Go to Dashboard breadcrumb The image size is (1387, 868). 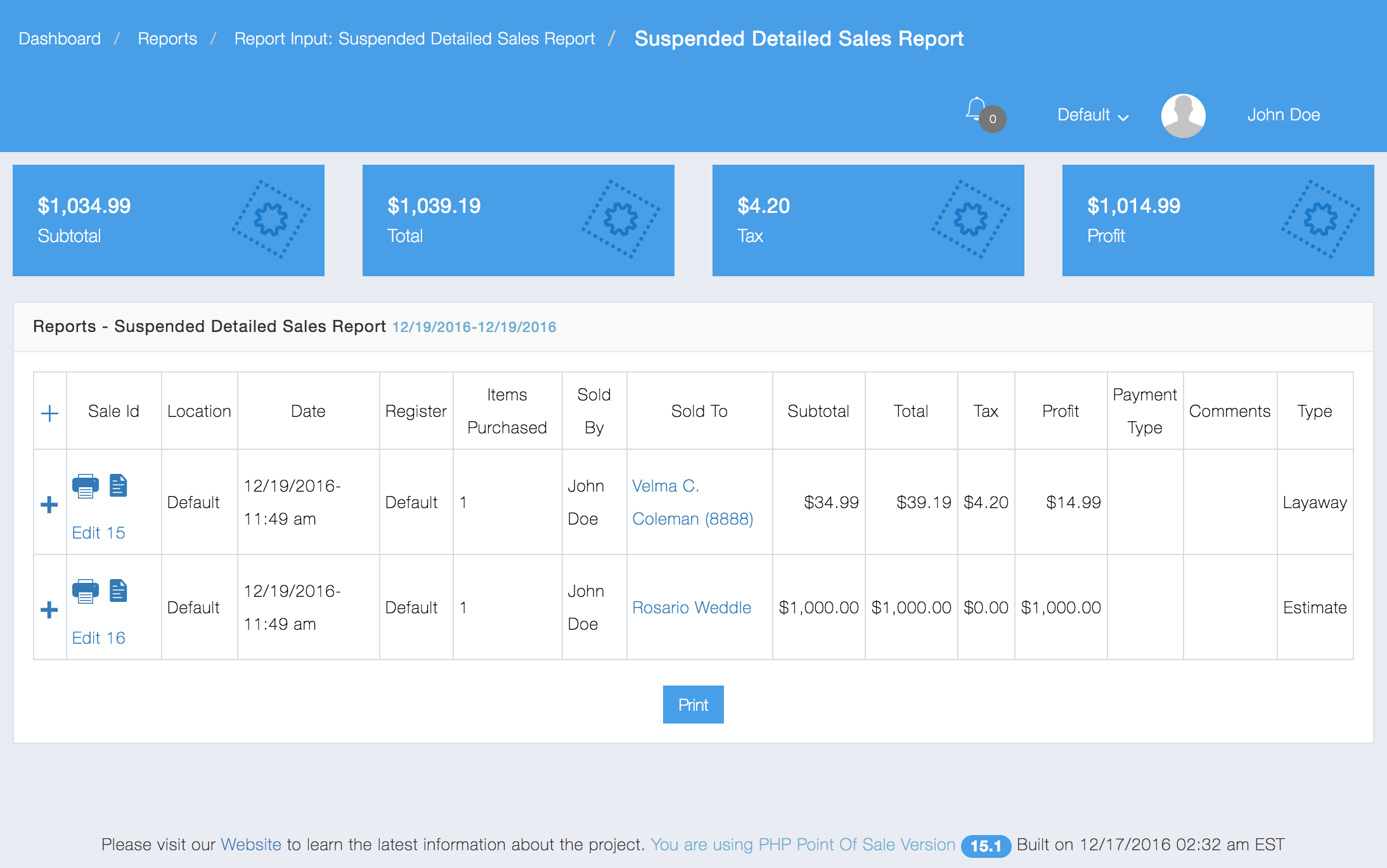pyautogui.click(x=60, y=39)
